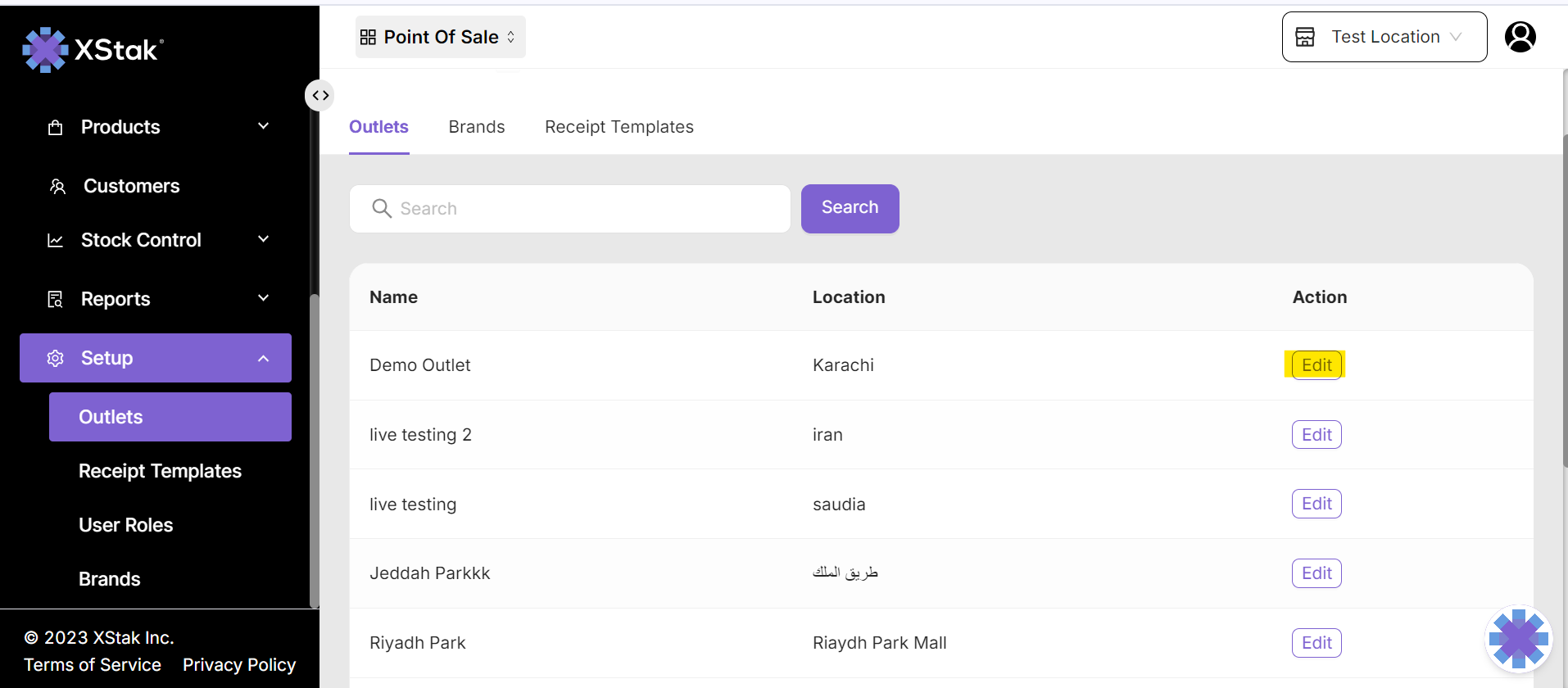1568x688 pixels.
Task: Click the Customers people icon
Action: [57, 187]
